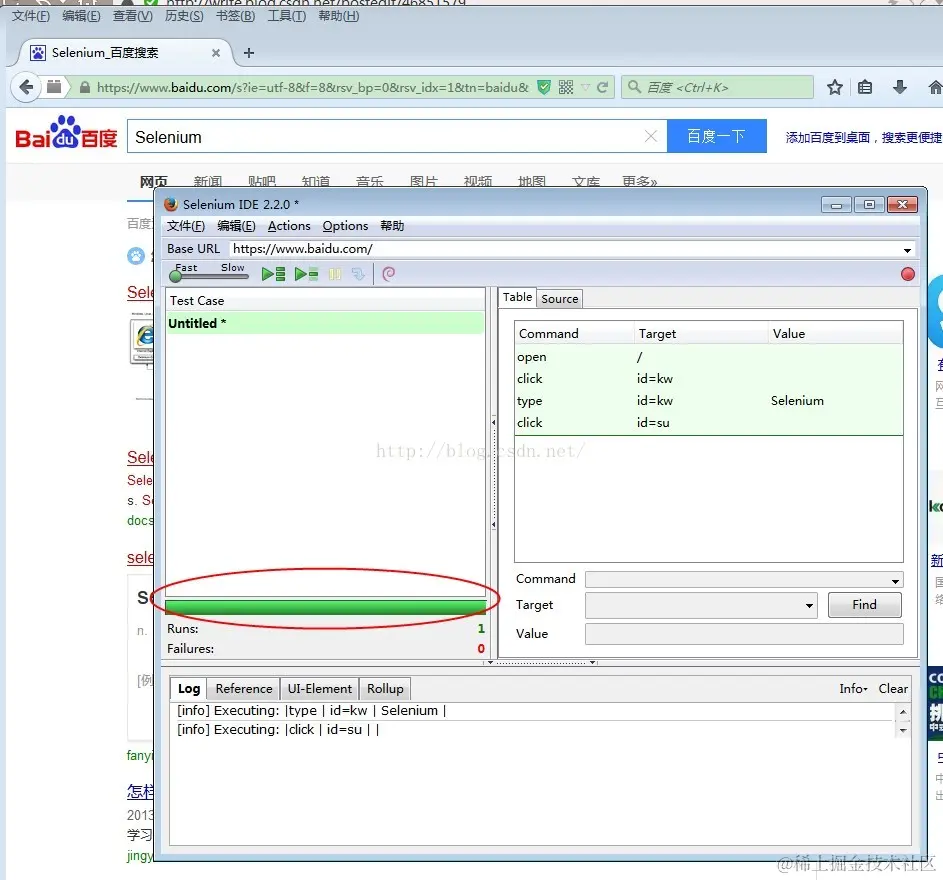Click the Selenium IDE title bar Firefox icon
Viewport: 943px width, 880px height.
pyautogui.click(x=171, y=205)
